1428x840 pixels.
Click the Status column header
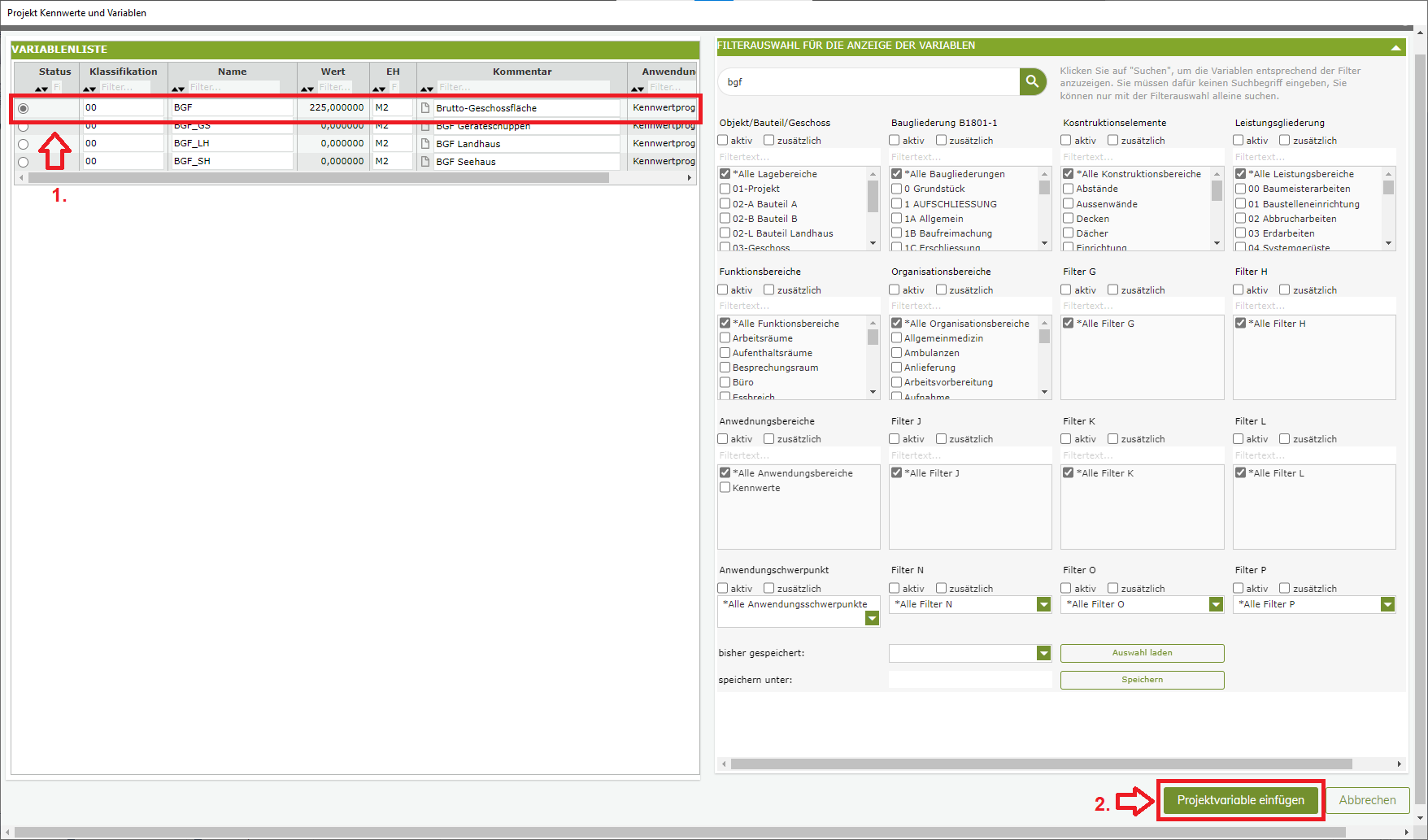[54, 72]
